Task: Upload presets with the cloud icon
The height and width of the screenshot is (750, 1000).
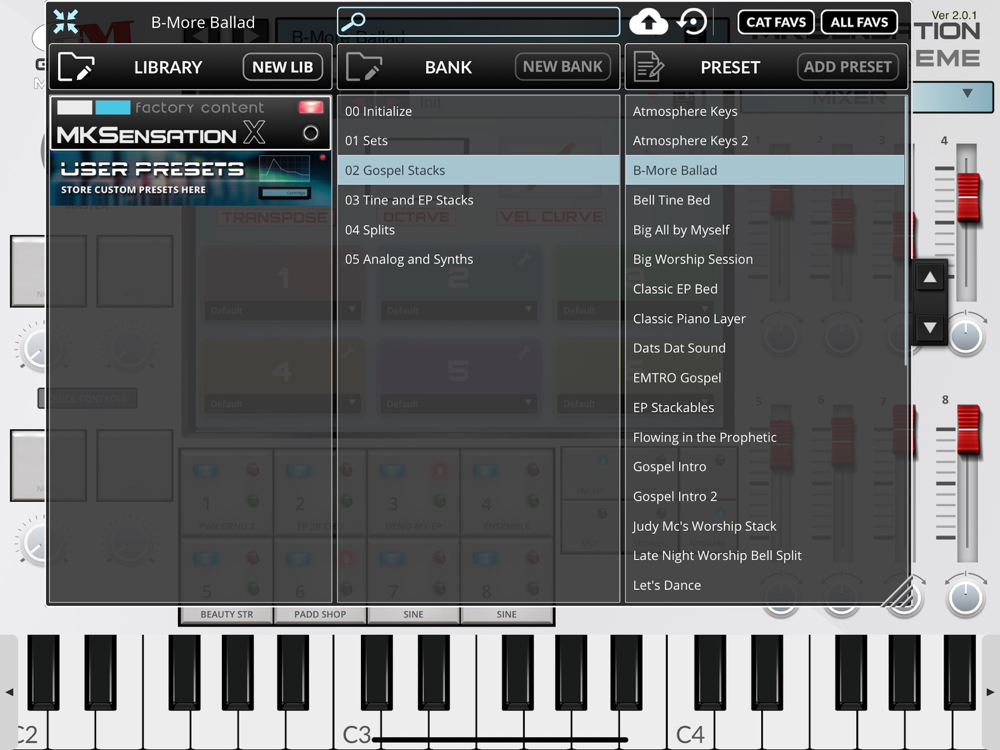Action: coord(648,22)
